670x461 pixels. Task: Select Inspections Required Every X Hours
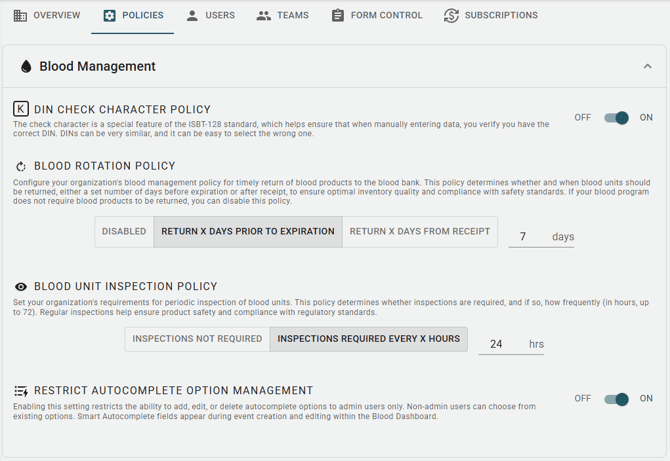(x=369, y=339)
